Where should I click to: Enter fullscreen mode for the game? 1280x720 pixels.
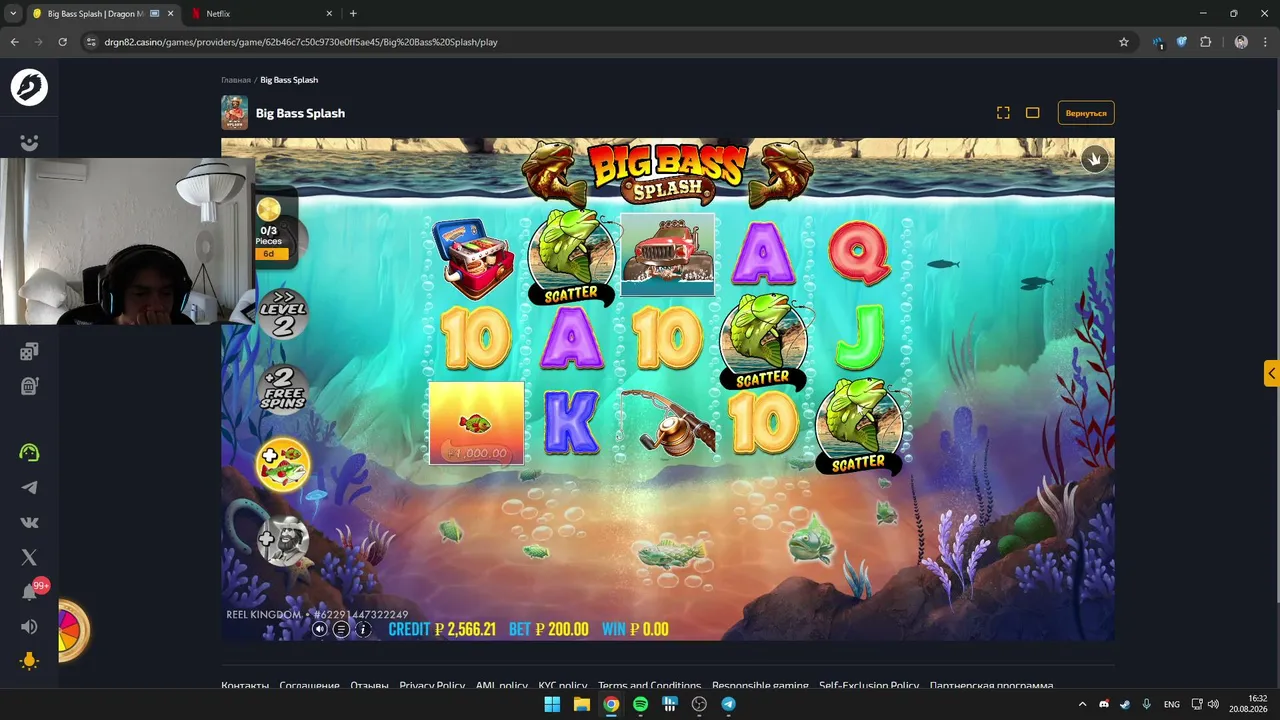1003,113
